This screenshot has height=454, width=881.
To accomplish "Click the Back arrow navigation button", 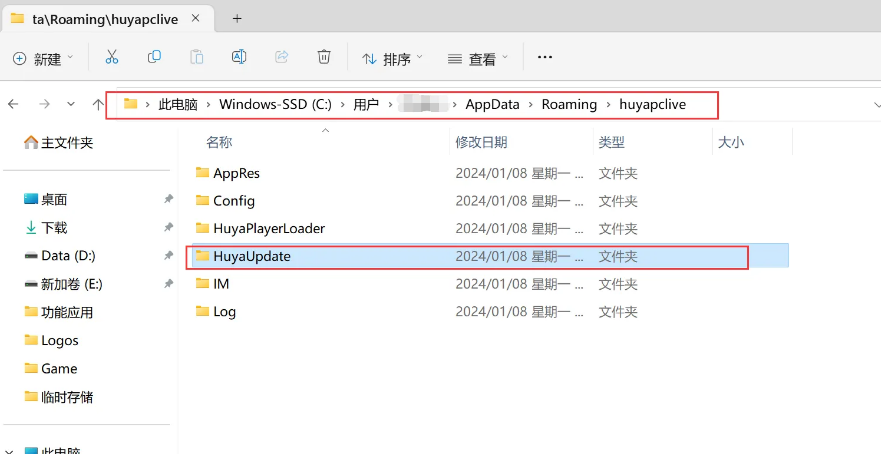I will tap(14, 104).
